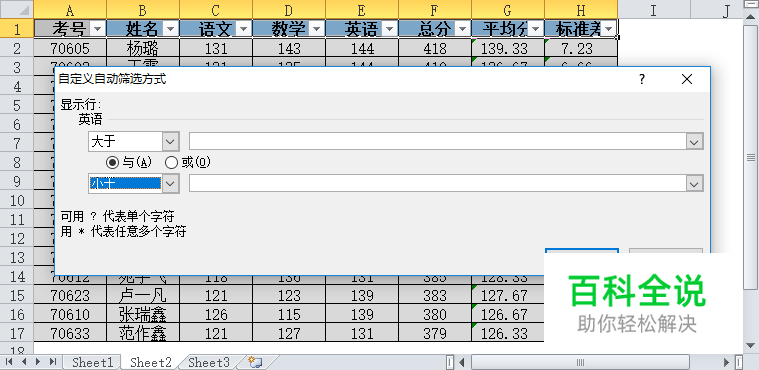Screen dimensions: 759x370
Task: Click cell containing 70605
Action: point(70,48)
